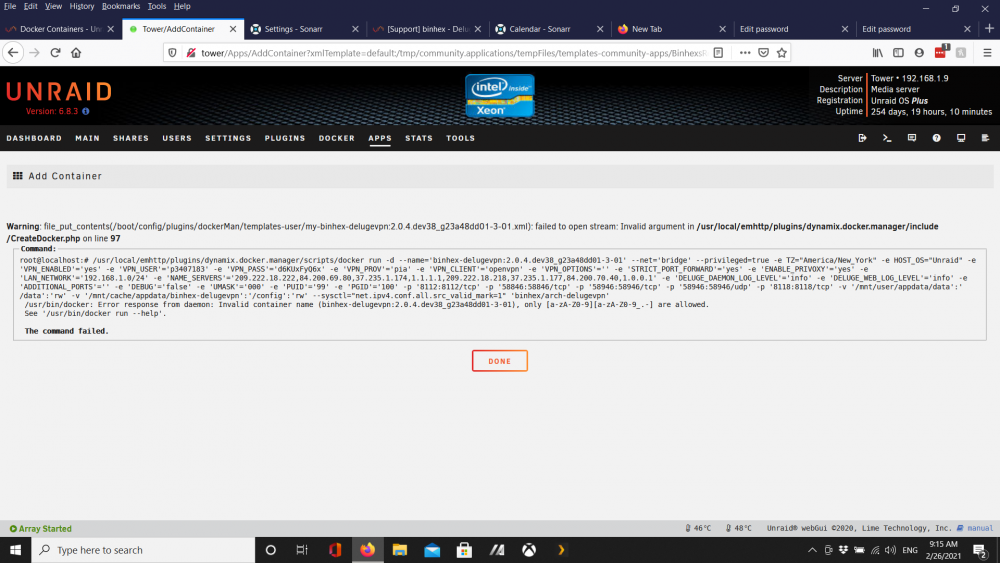Click the version info icon next to 6.8.3
Image resolution: width=1000 pixels, height=563 pixels.
point(85,111)
